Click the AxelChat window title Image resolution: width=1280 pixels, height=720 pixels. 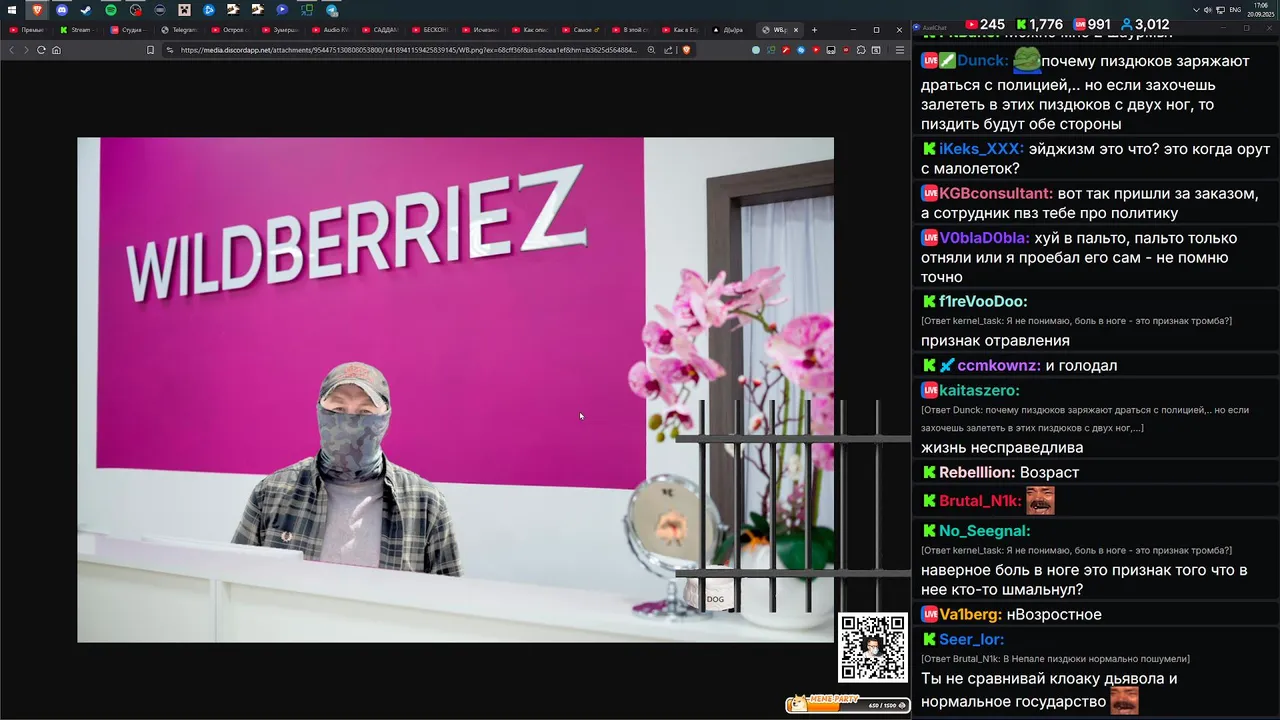(936, 28)
